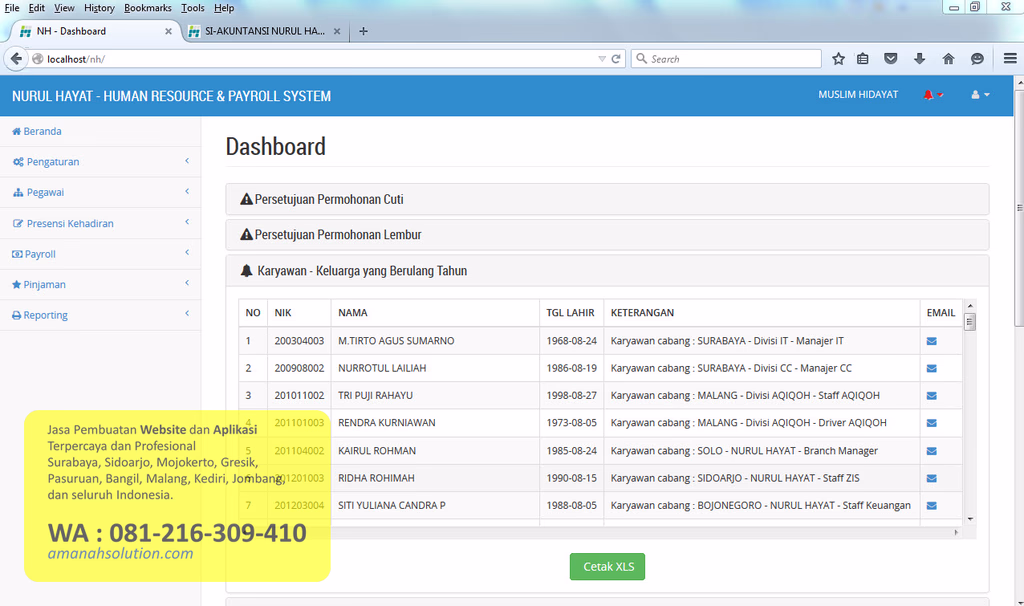Click the Cetak XLS button
This screenshot has height=606, width=1024.
pos(607,566)
